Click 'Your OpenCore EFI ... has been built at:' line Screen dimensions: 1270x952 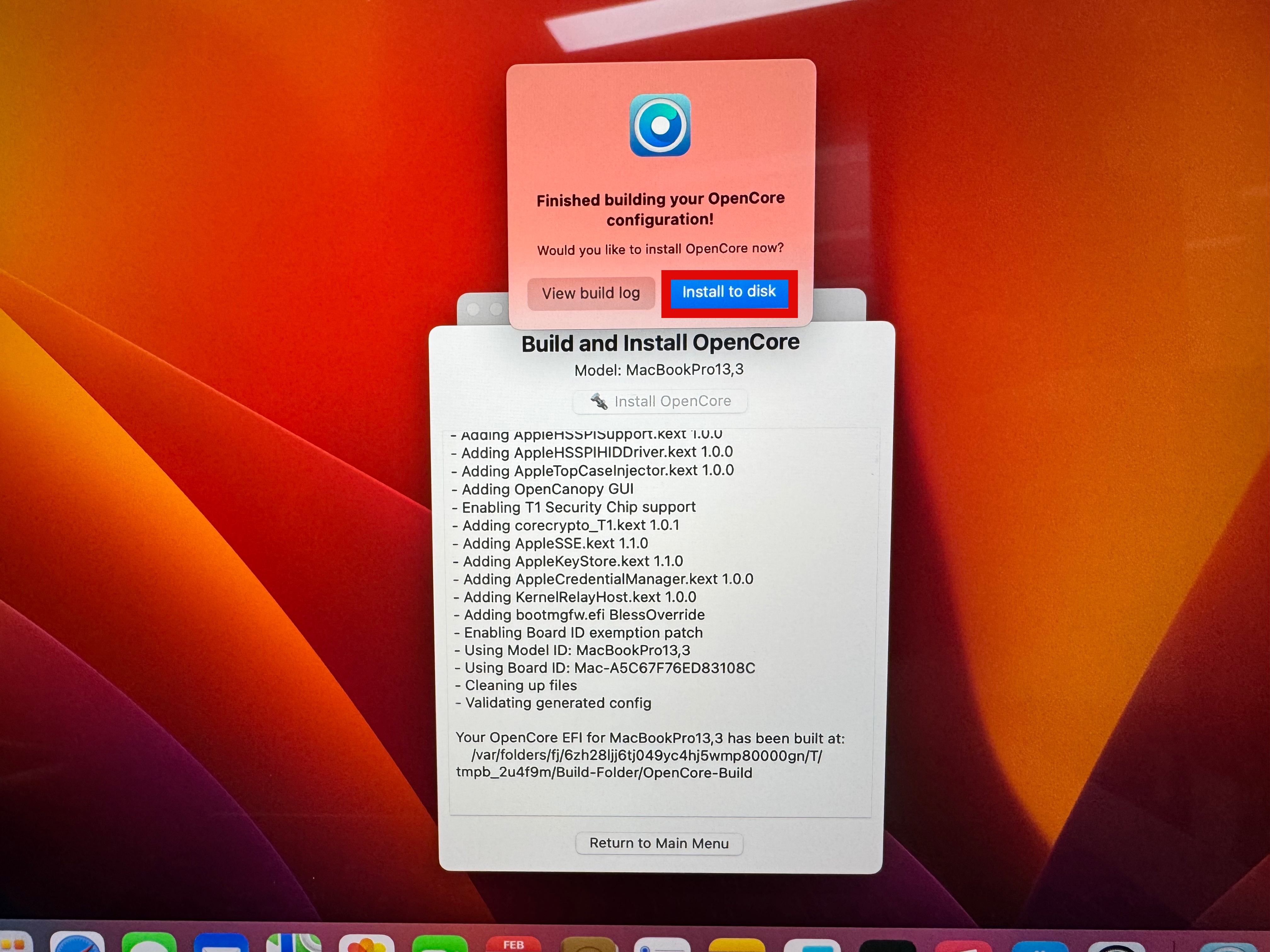coord(650,738)
